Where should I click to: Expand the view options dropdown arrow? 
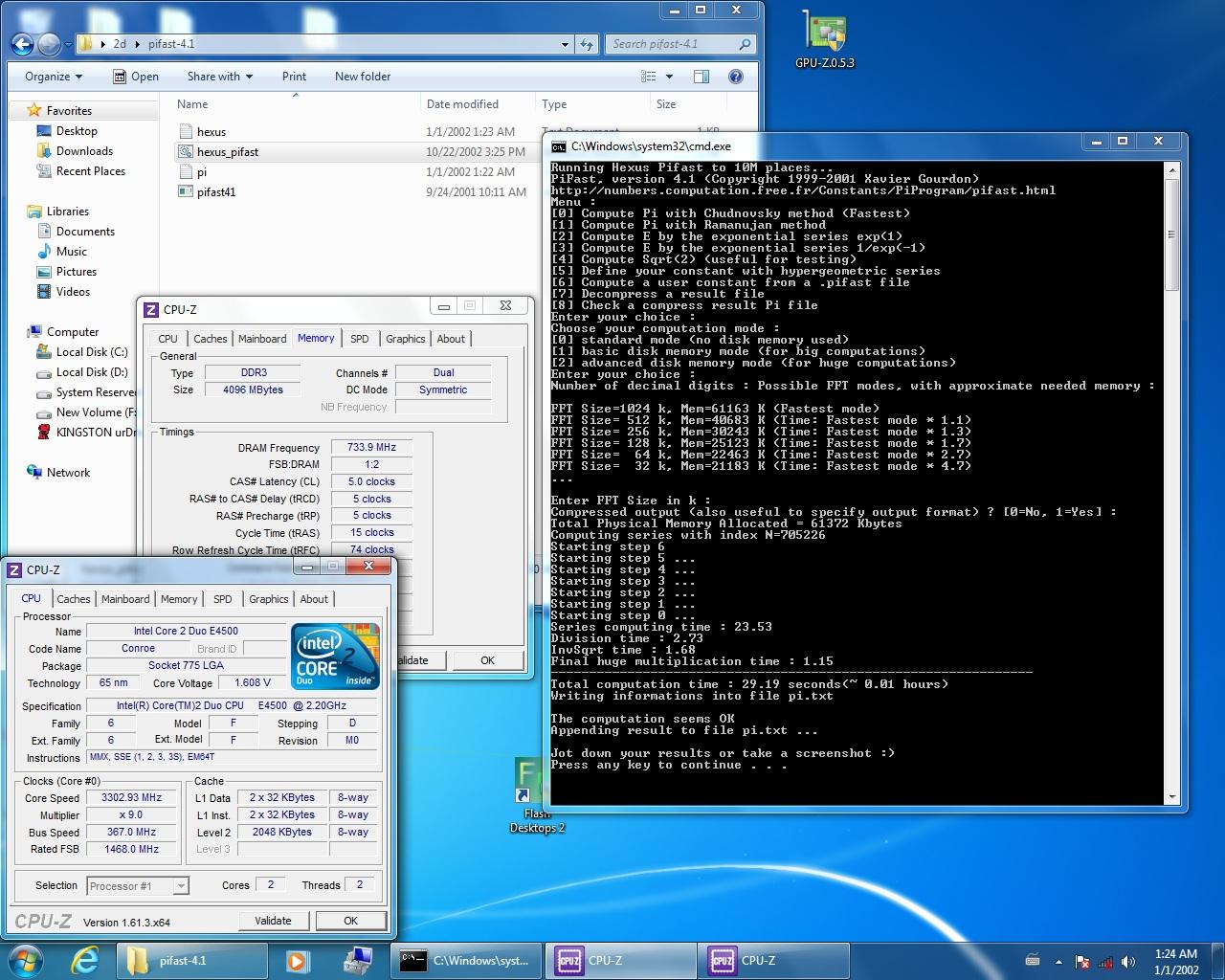pyautogui.click(x=669, y=77)
